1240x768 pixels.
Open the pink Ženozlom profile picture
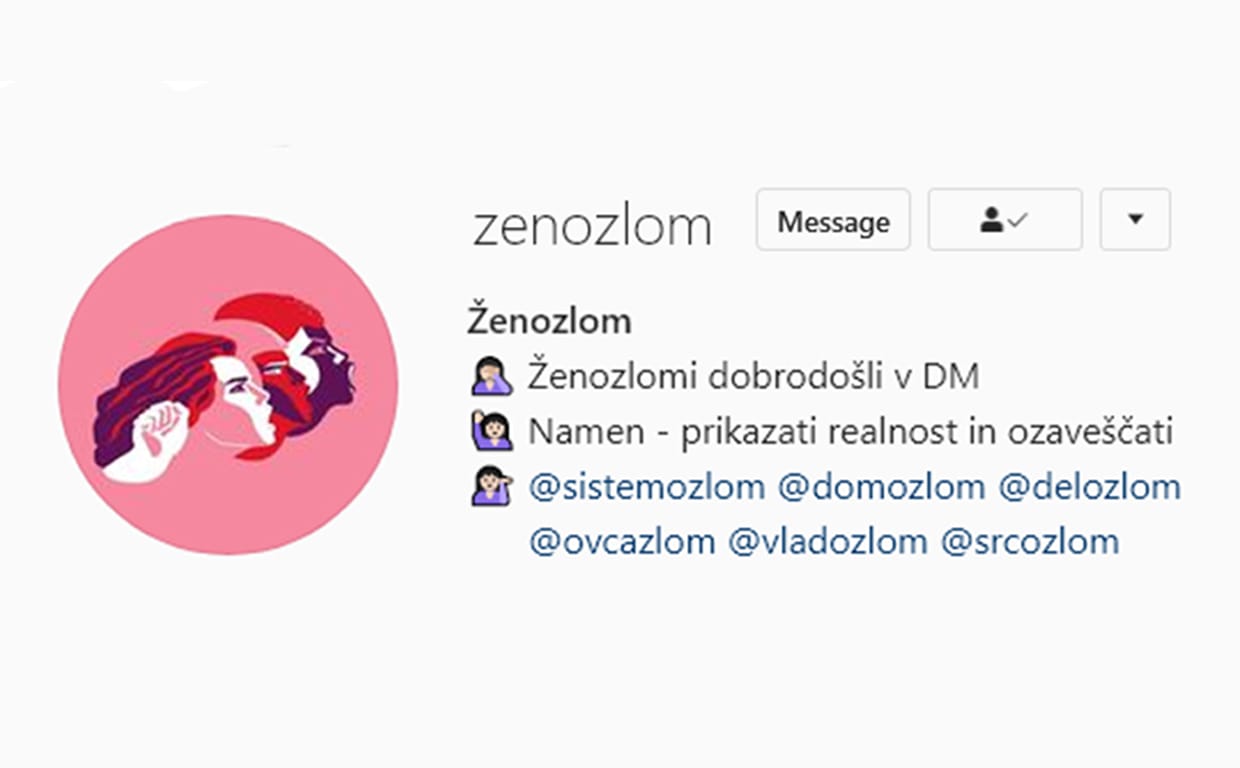[x=228, y=385]
